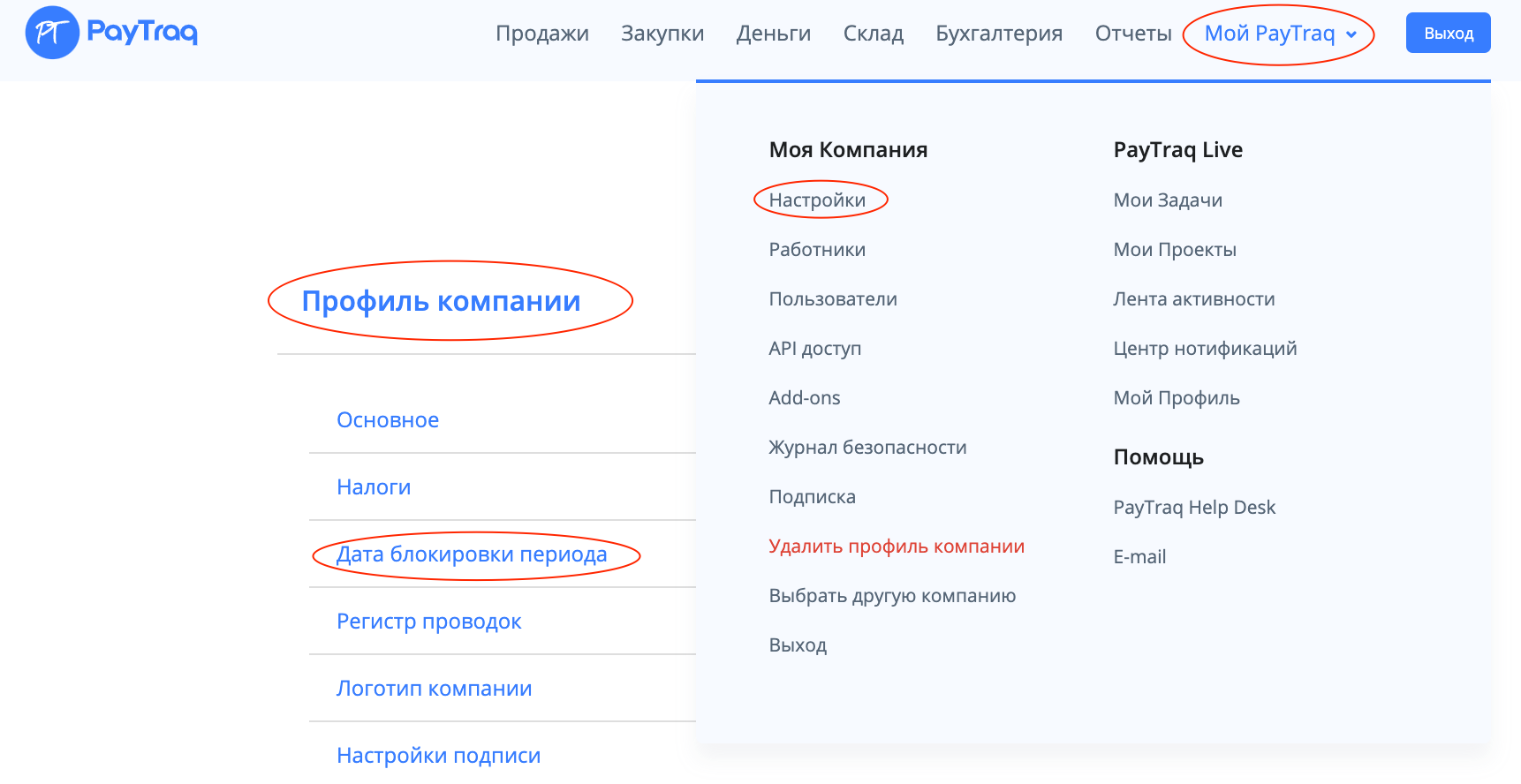
Task: Expand the Мой PayTraq dropdown menu
Action: (x=1279, y=34)
